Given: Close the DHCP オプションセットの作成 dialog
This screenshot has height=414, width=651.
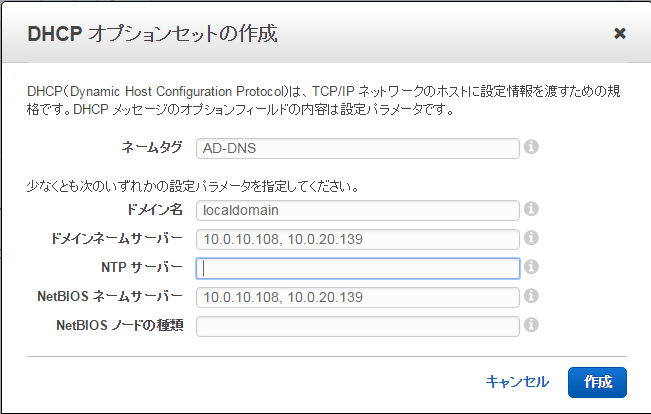Looking at the screenshot, I should point(620,33).
